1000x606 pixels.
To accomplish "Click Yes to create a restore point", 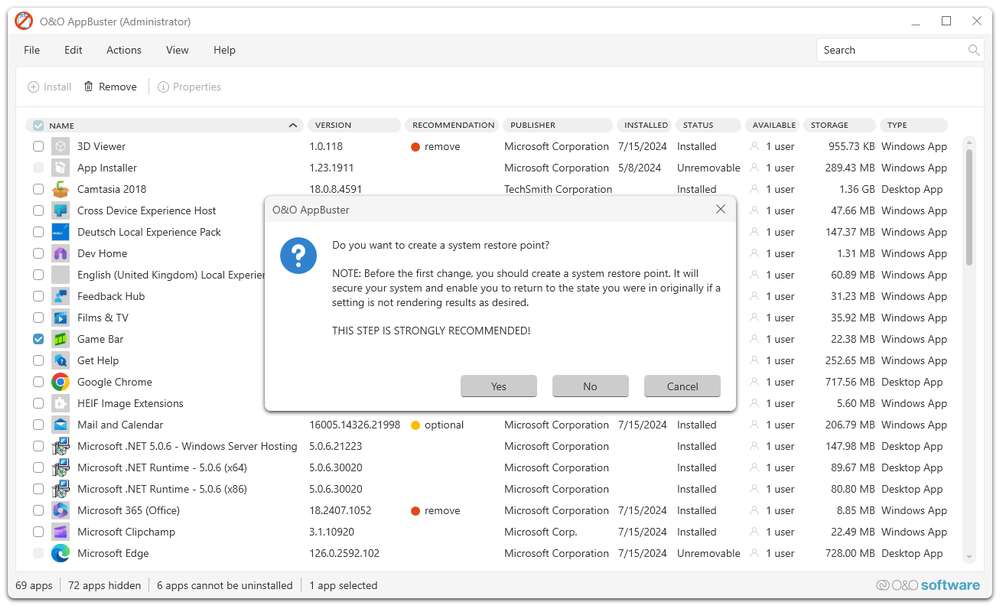I will coord(499,387).
